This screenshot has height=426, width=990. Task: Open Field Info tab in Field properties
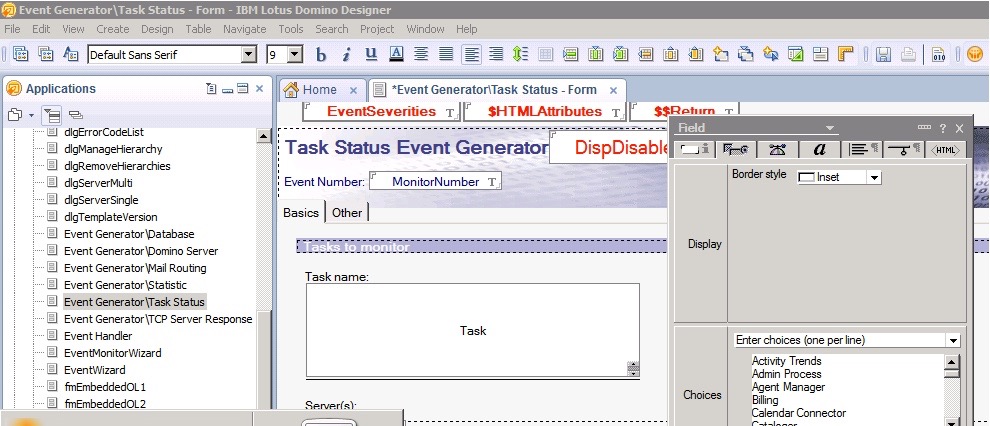click(695, 150)
